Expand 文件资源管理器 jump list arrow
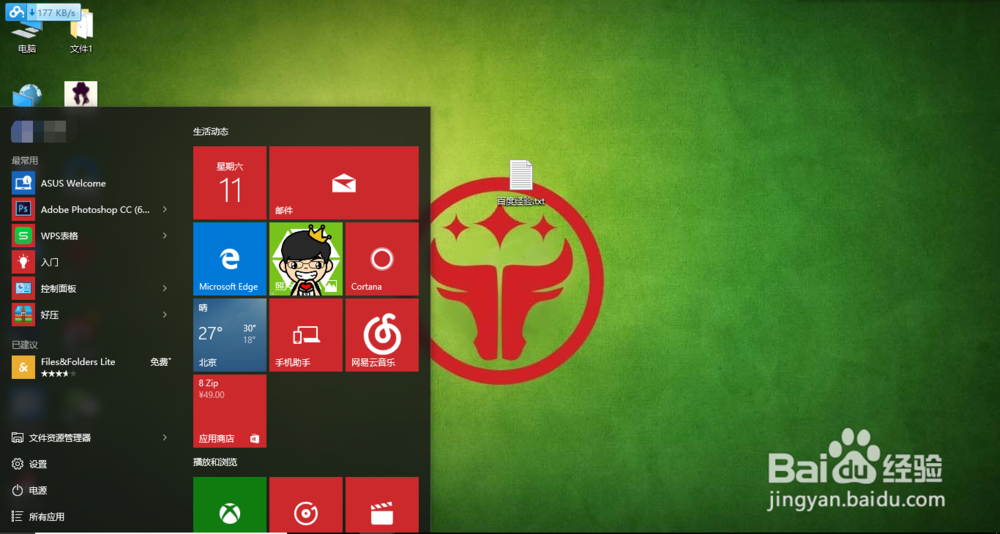This screenshot has width=1000, height=534. pyautogui.click(x=165, y=438)
